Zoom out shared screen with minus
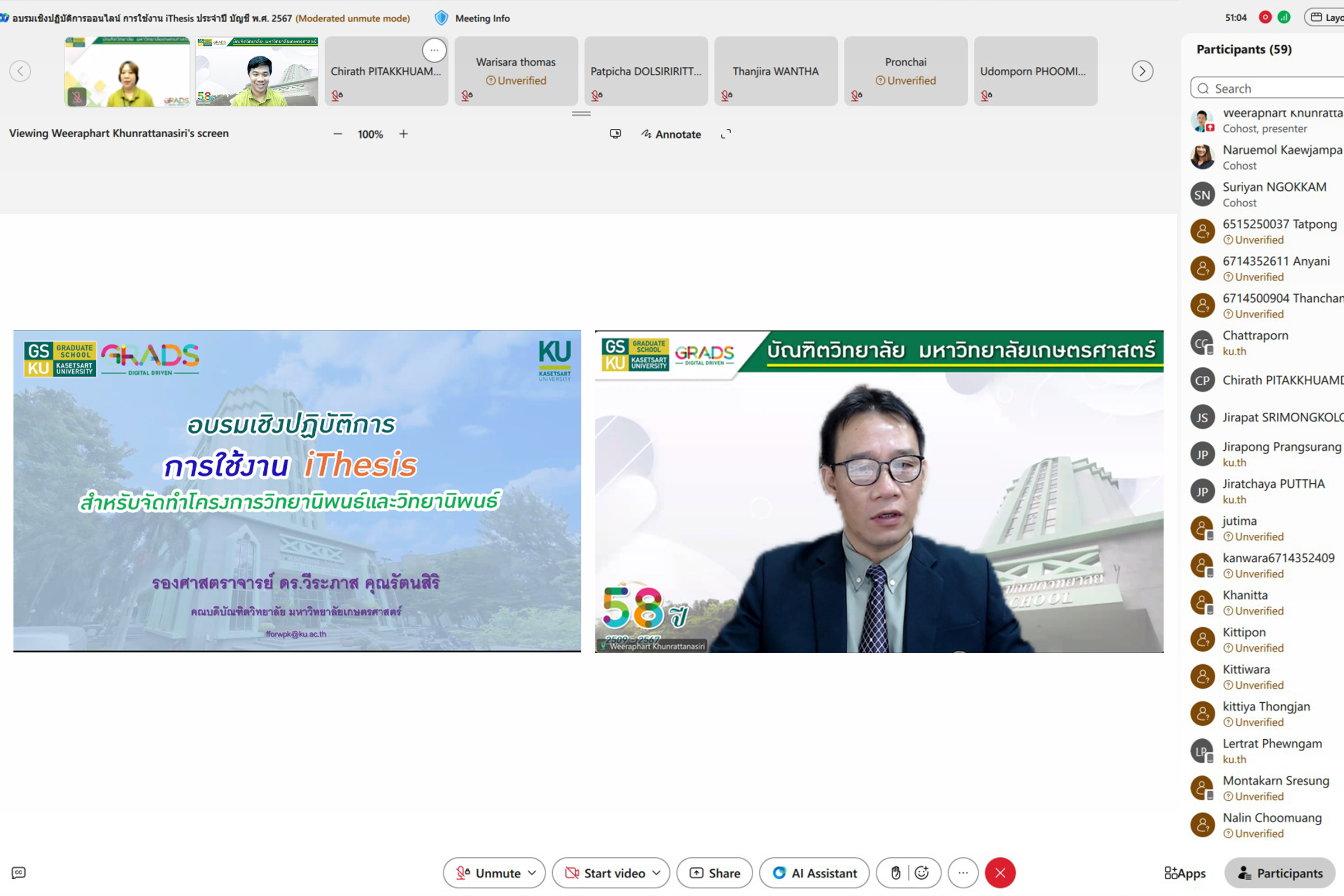 coord(338,134)
